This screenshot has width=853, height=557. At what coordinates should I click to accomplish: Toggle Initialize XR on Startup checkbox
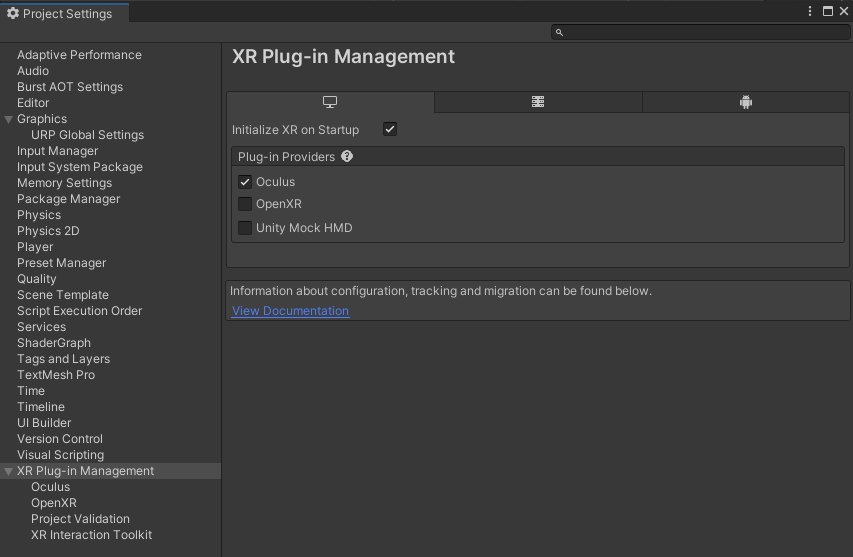point(390,130)
